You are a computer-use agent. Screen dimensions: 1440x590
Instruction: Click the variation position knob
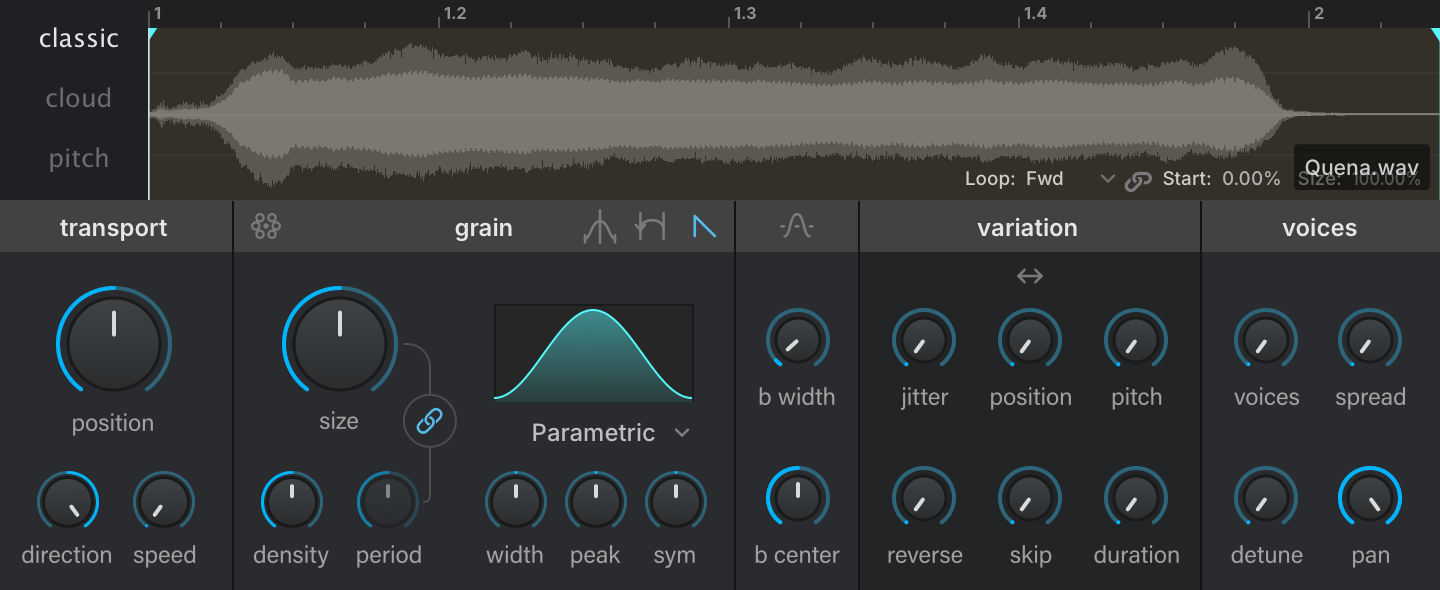coord(1030,340)
